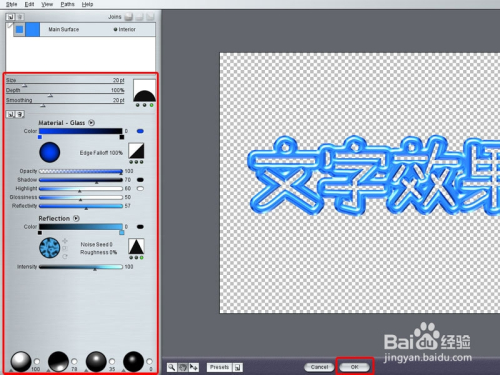Select the middle dot under Edge Falloff preview
Image resolution: width=500 pixels, height=375 pixels.
pos(136,162)
